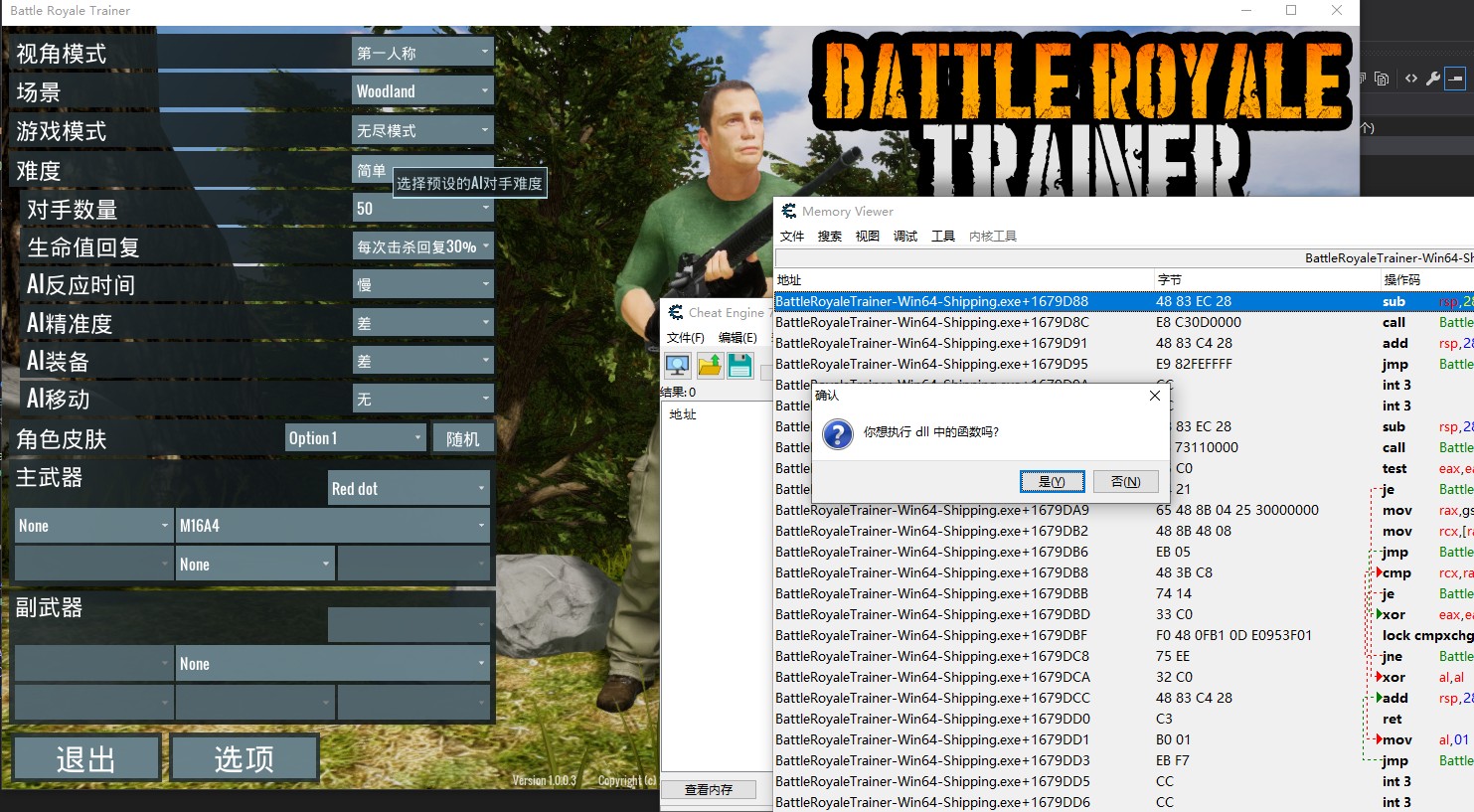Image resolution: width=1474 pixels, height=812 pixels.
Task: Minimize the Battle Royale Trainer window
Action: point(1246,10)
